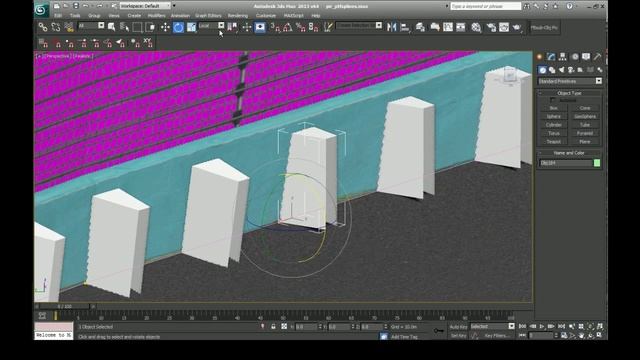Choose the Unlink Selection tool
This screenshot has width=640, height=360.
point(56,27)
